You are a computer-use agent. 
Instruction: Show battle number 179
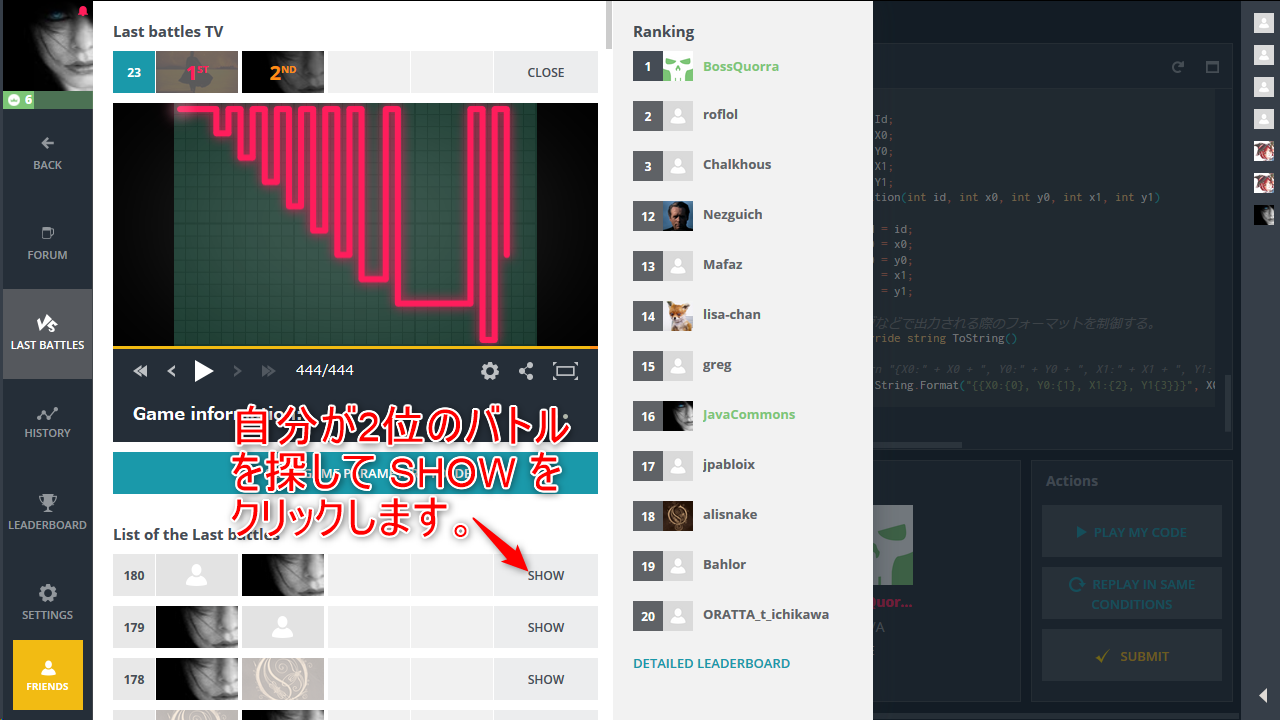click(546, 627)
